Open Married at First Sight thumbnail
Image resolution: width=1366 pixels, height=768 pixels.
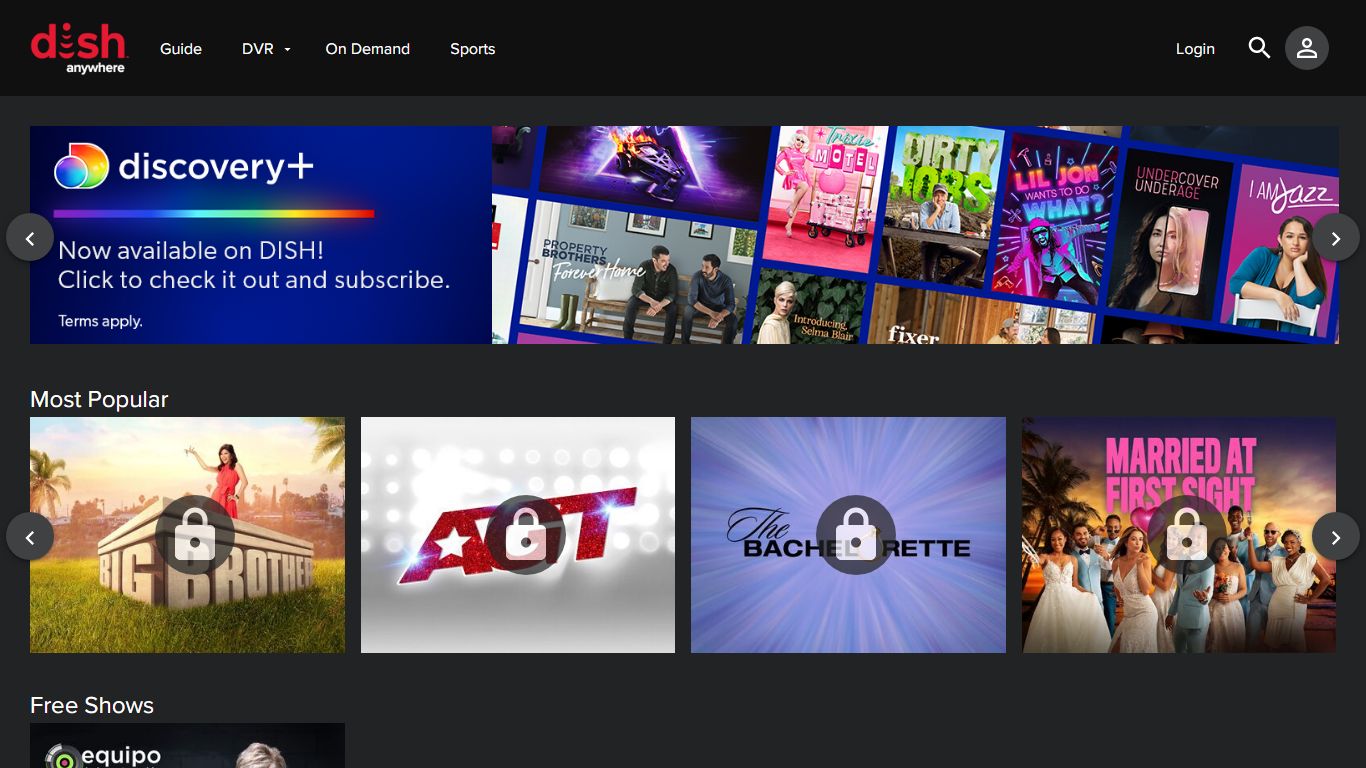(1179, 535)
